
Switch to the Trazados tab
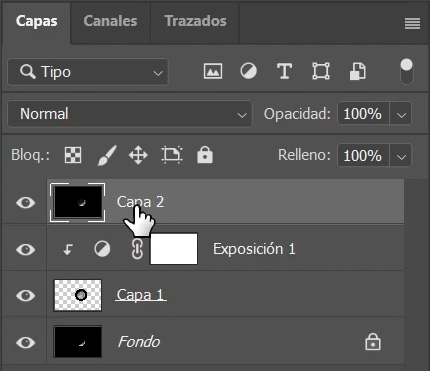(x=195, y=21)
